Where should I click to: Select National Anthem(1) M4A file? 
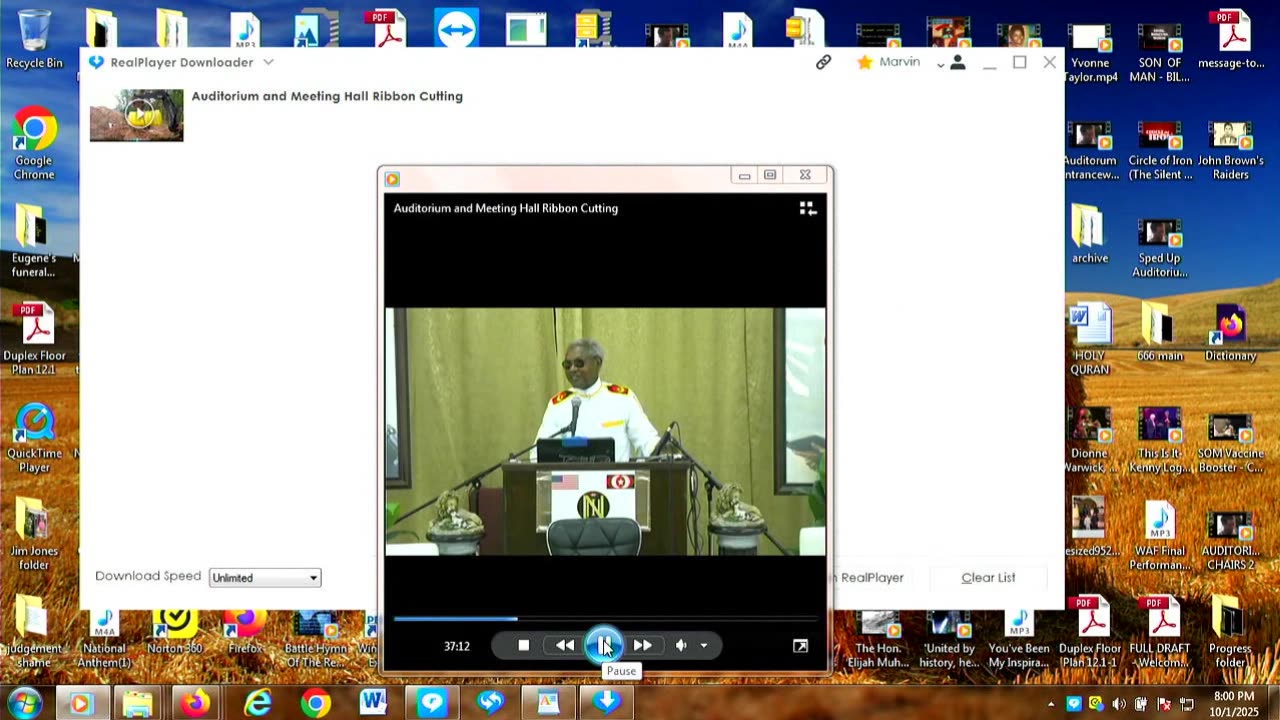(104, 638)
